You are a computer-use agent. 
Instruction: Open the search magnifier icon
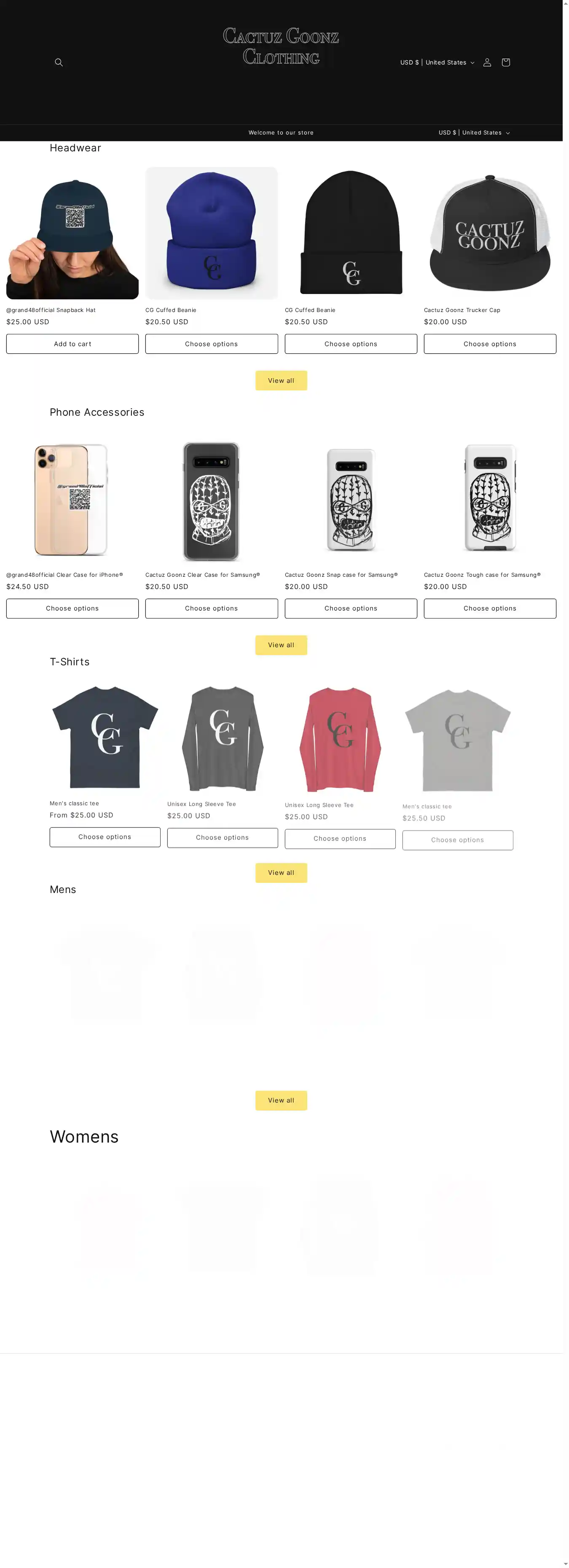(x=59, y=62)
